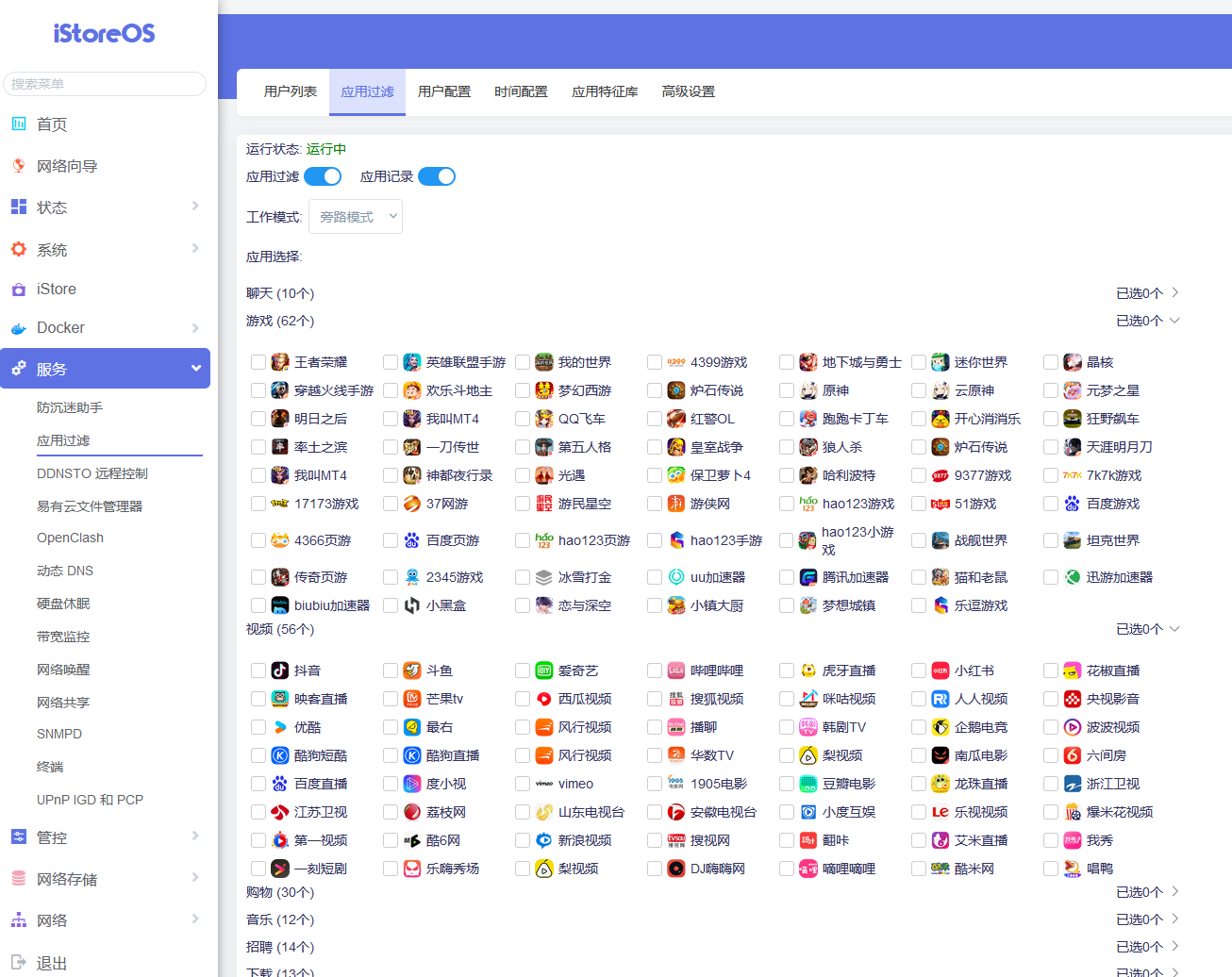Expand the 状态 sidebar menu
The height and width of the screenshot is (977, 1232).
(x=105, y=207)
